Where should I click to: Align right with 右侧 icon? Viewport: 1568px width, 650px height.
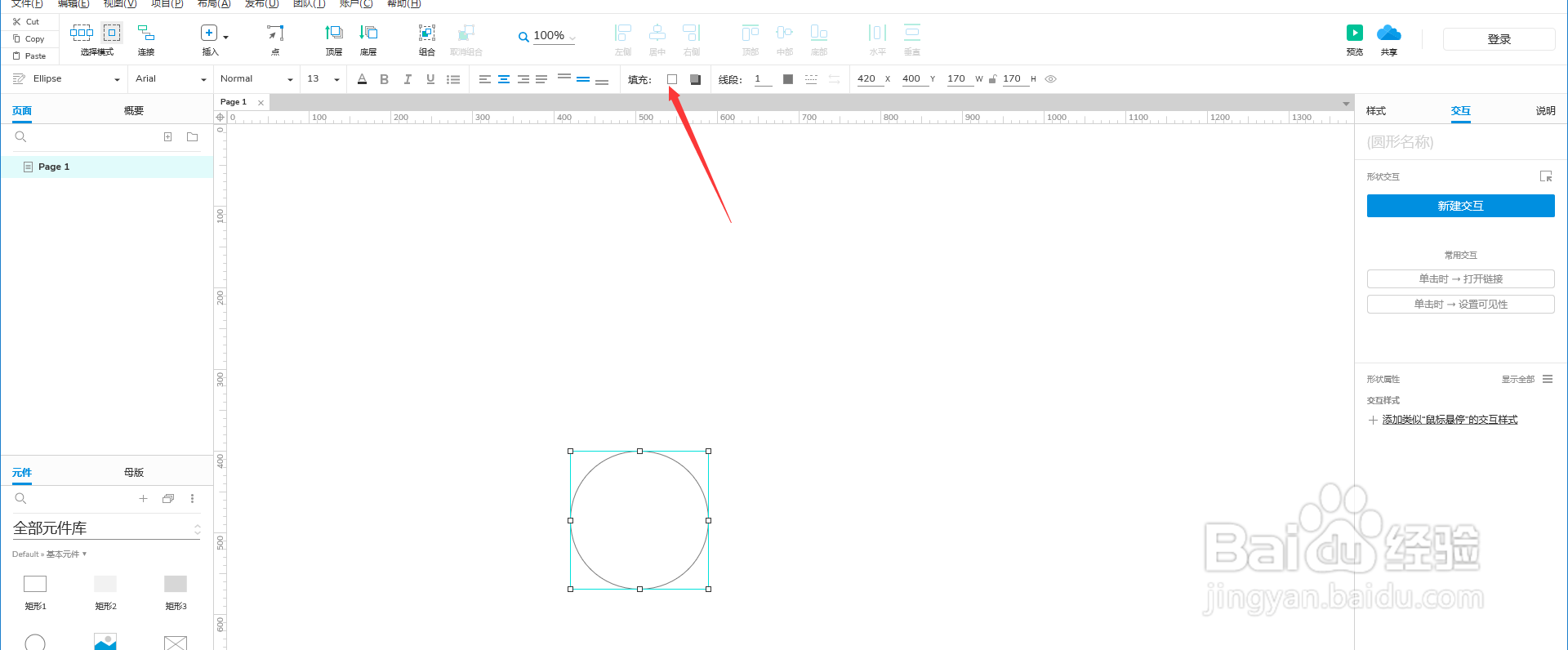692,33
